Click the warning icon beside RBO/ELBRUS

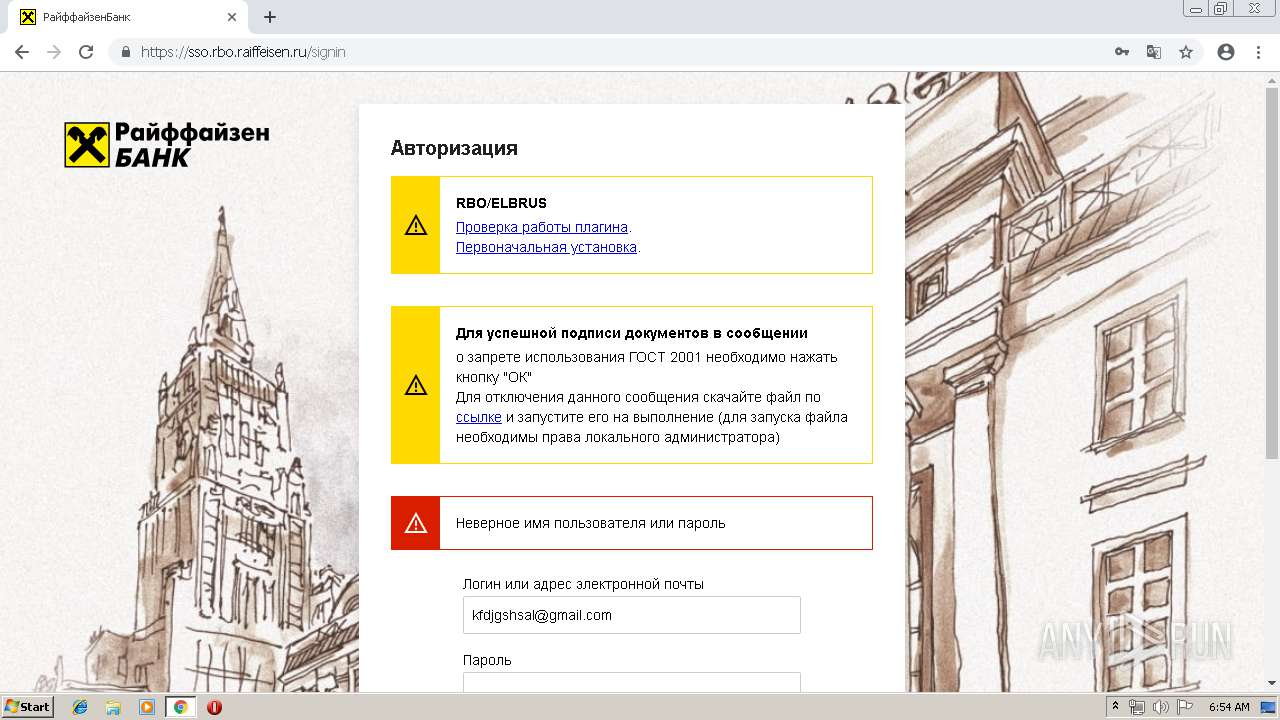pos(416,226)
